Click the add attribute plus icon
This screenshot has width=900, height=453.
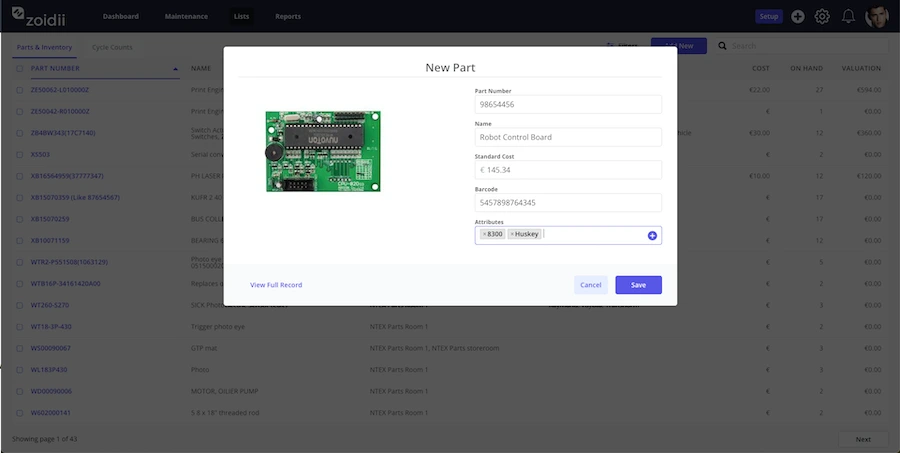coord(652,235)
